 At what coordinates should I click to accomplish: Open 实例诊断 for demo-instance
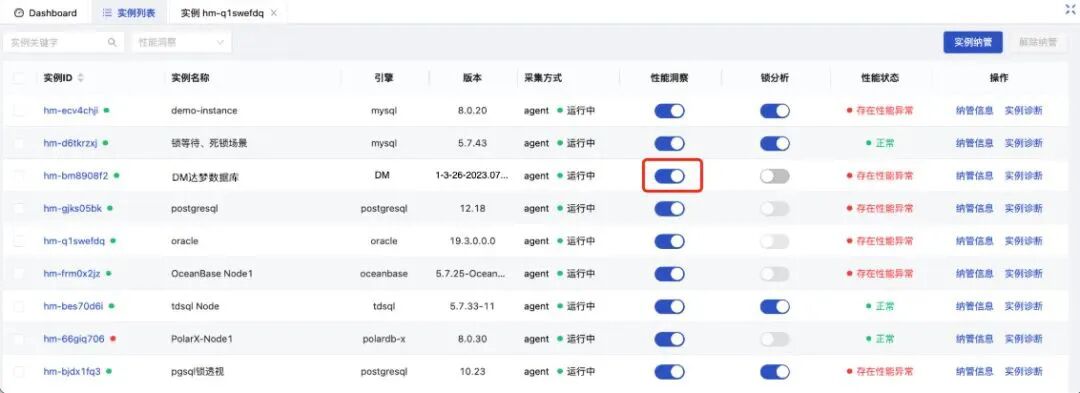click(1024, 110)
